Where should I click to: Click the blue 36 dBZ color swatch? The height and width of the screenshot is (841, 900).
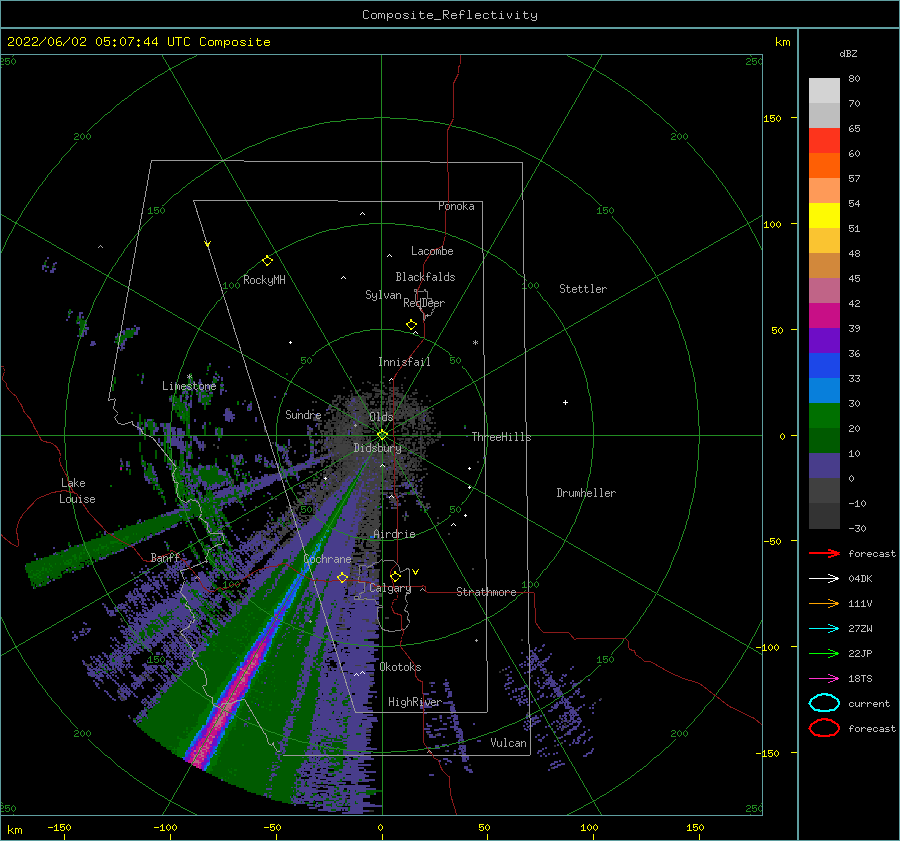[824, 365]
